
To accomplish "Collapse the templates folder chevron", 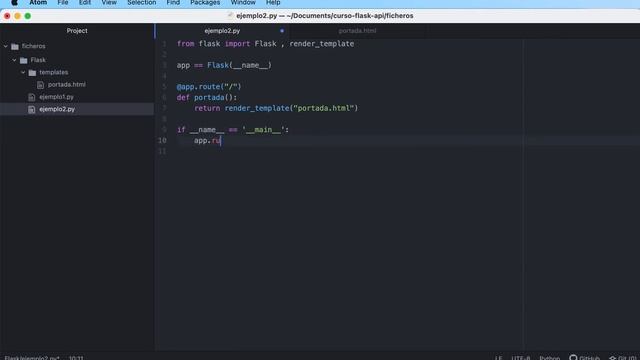I will point(23,72).
